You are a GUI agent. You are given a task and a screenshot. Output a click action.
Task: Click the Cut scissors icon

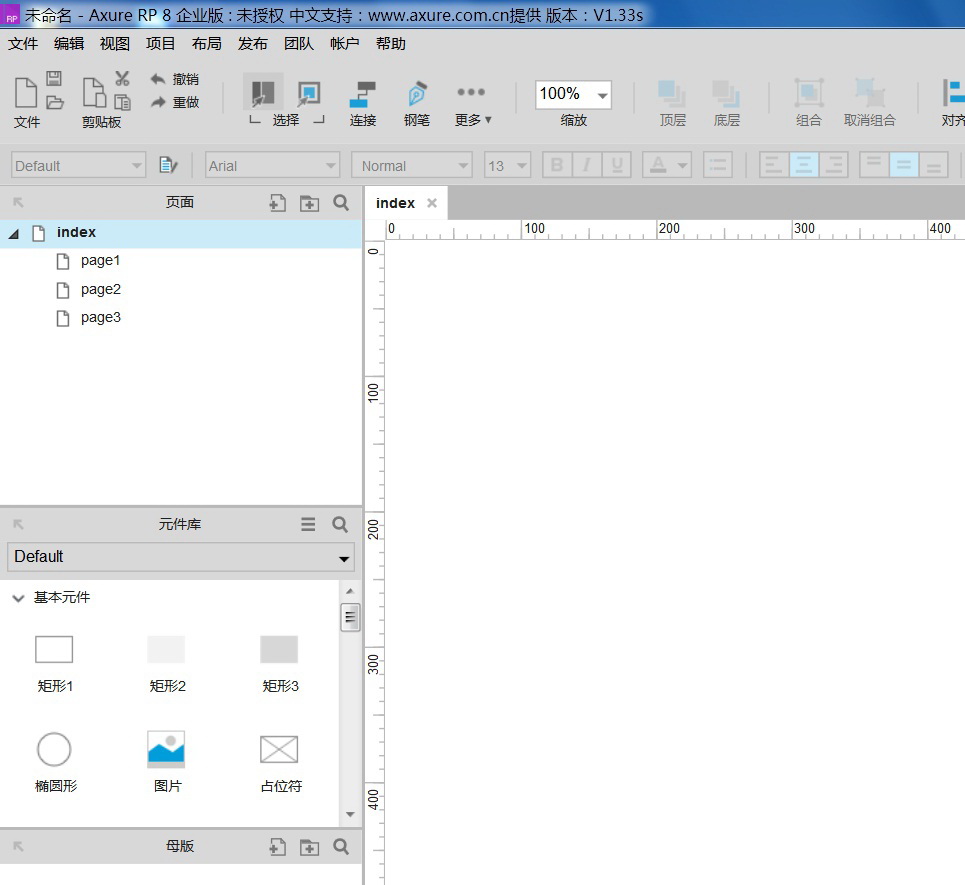pos(122,78)
